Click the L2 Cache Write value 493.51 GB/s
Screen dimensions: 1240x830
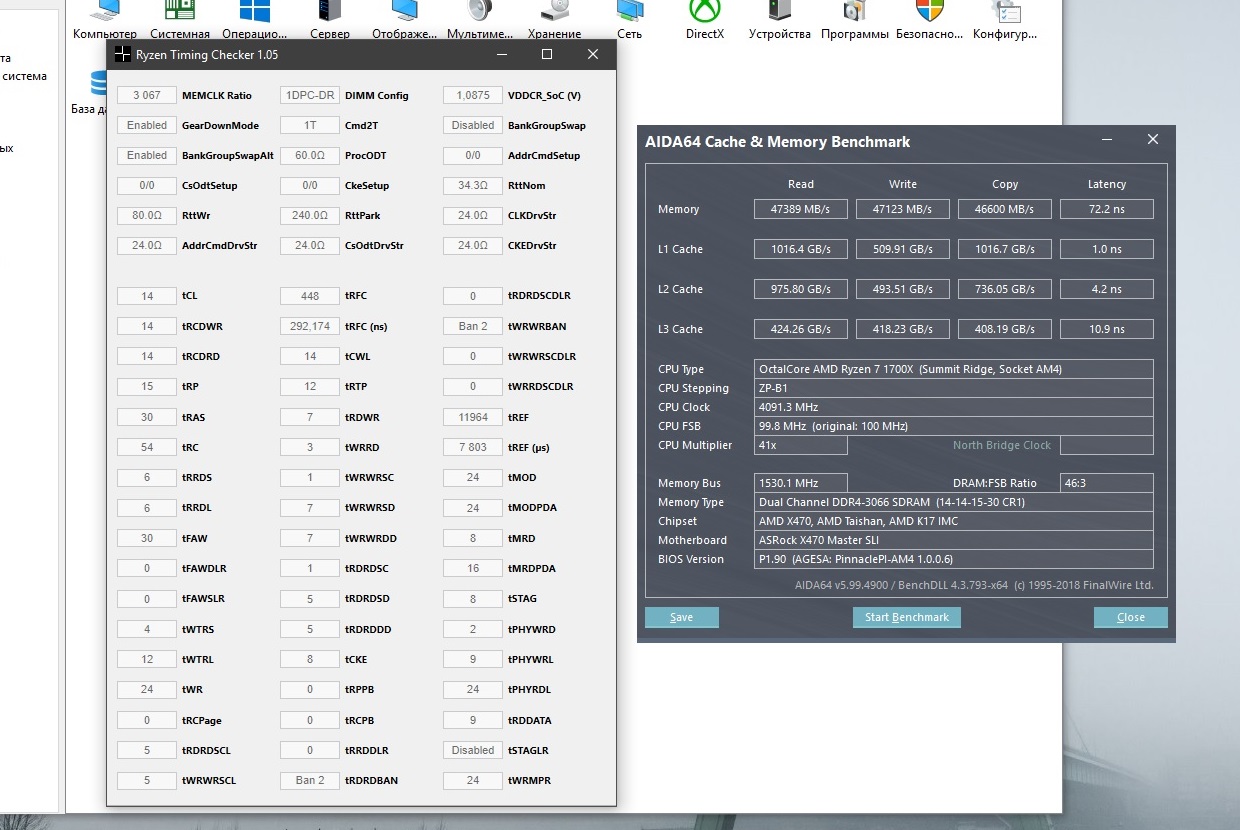click(903, 289)
